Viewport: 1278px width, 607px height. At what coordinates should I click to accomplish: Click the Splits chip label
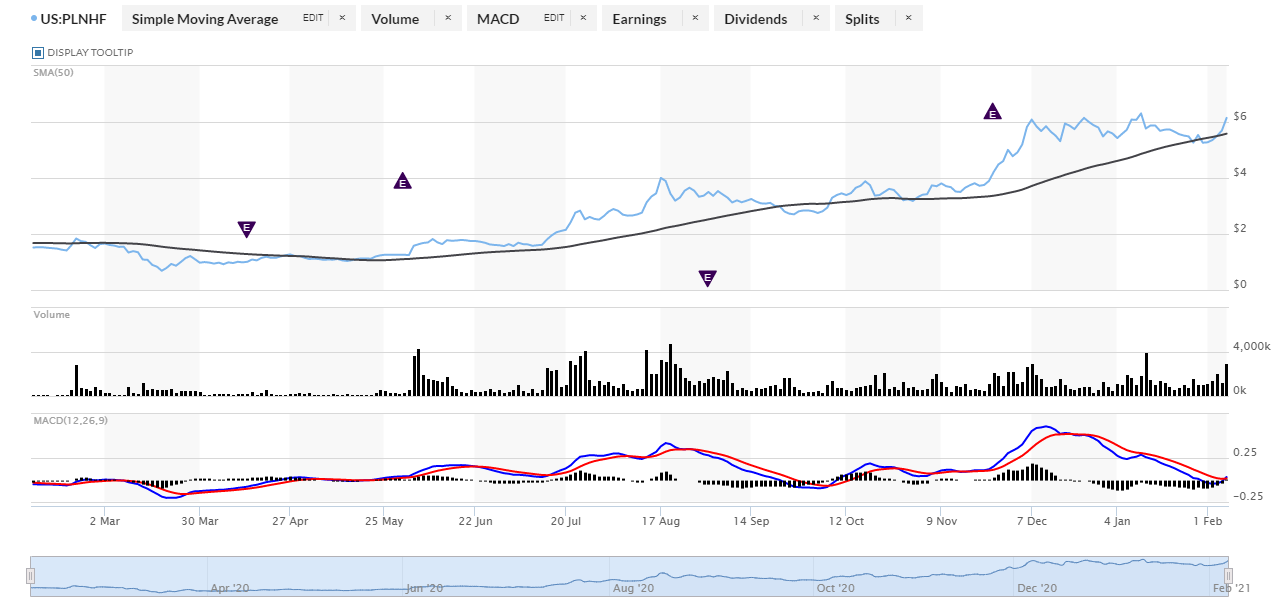[862, 19]
